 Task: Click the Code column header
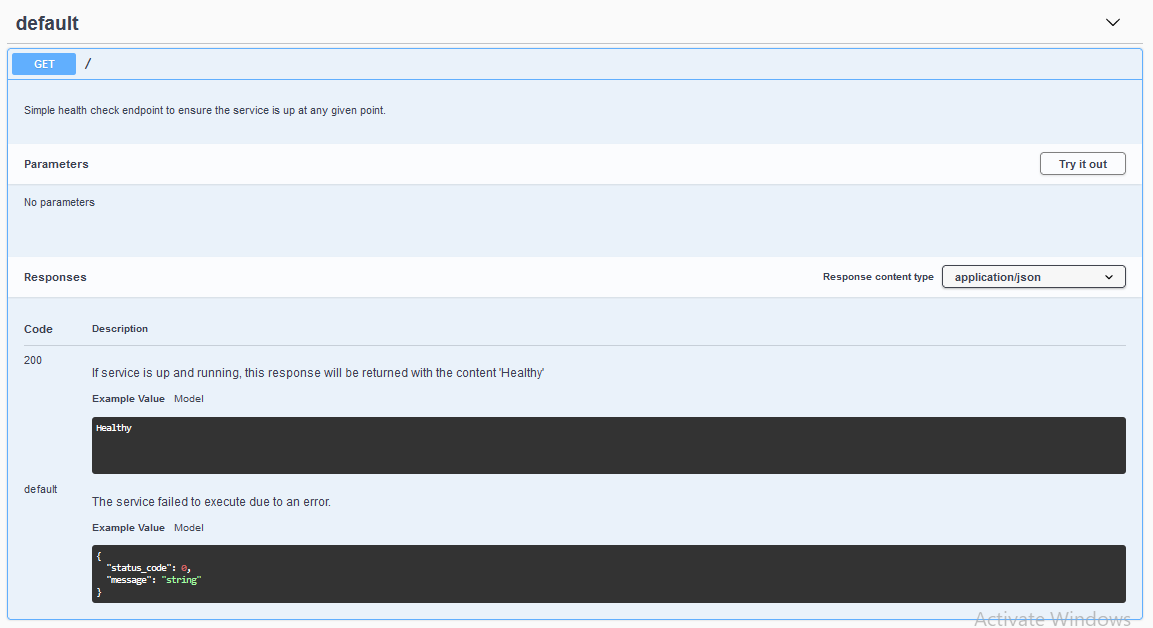point(38,329)
